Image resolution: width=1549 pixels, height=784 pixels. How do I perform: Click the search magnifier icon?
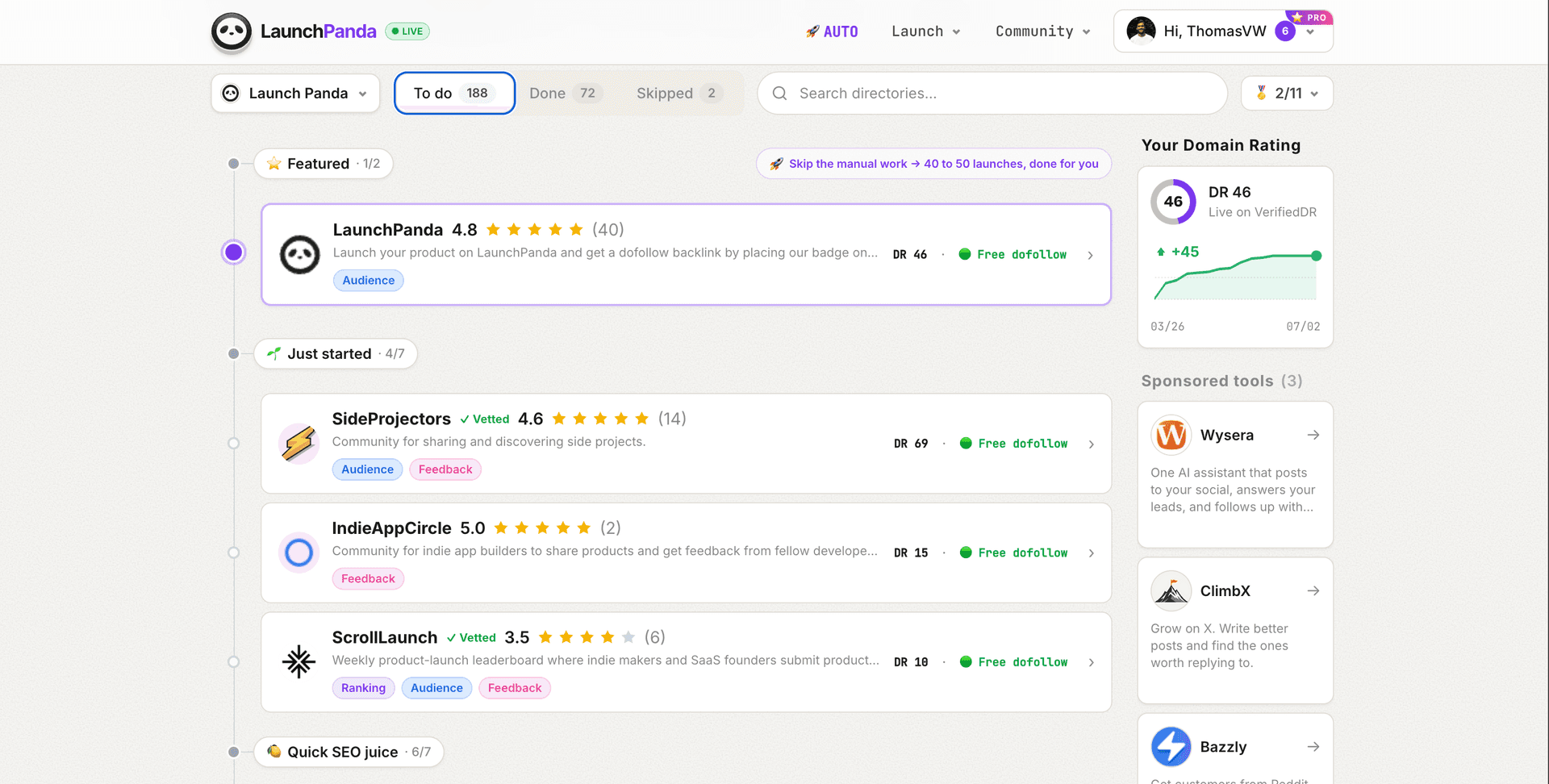coord(779,94)
